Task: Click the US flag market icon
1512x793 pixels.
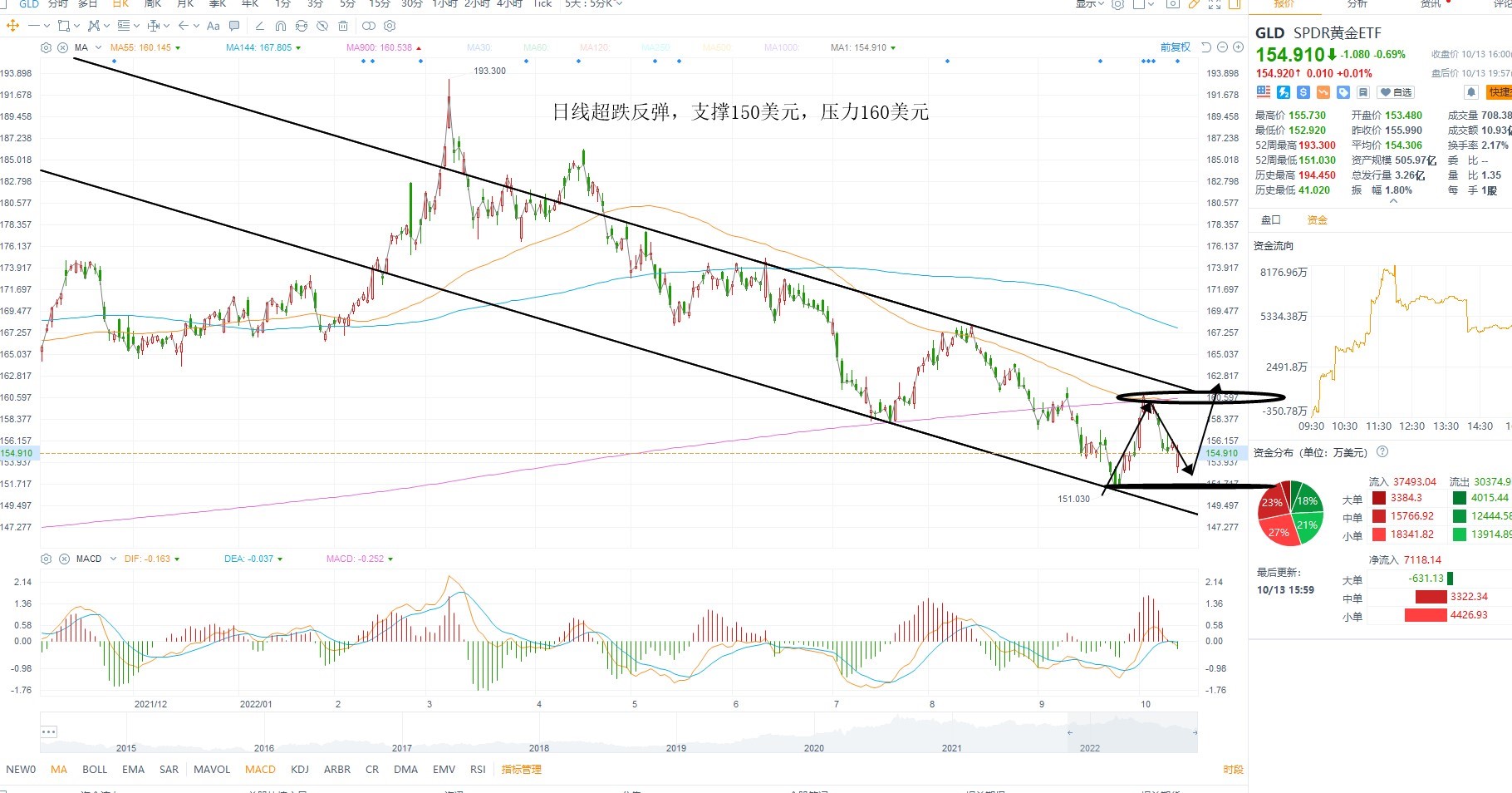Action: (1264, 91)
